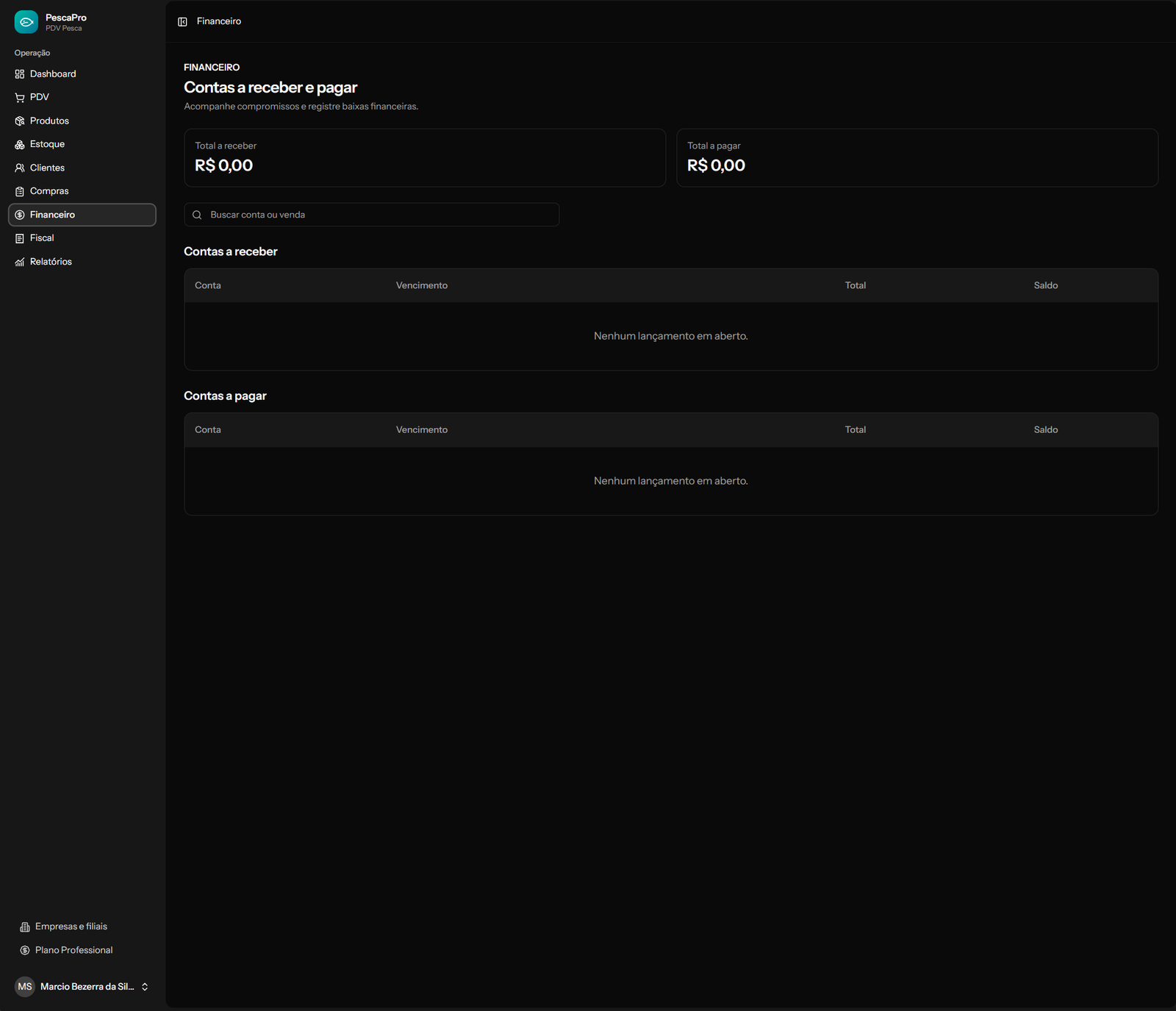Viewport: 1176px width, 1011px height.
Task: Toggle the sidebar collapse icon
Action: click(182, 22)
